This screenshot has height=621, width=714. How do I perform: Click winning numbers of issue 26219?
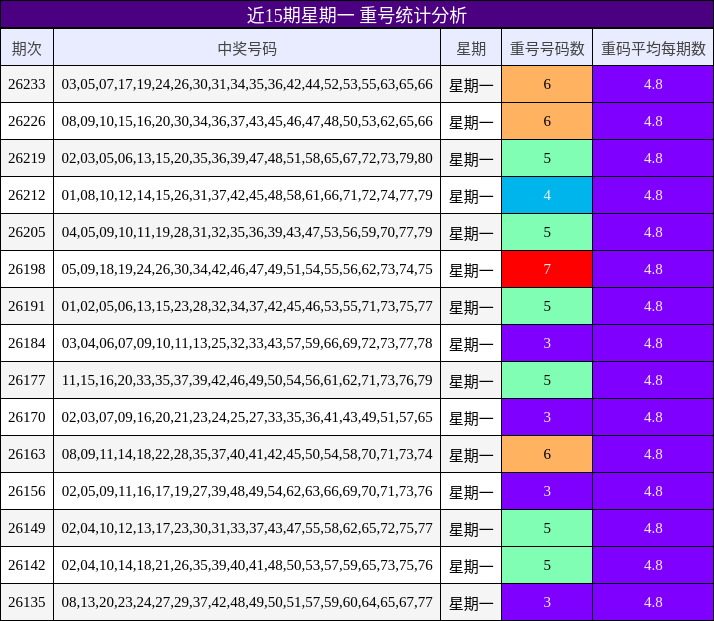247,158
